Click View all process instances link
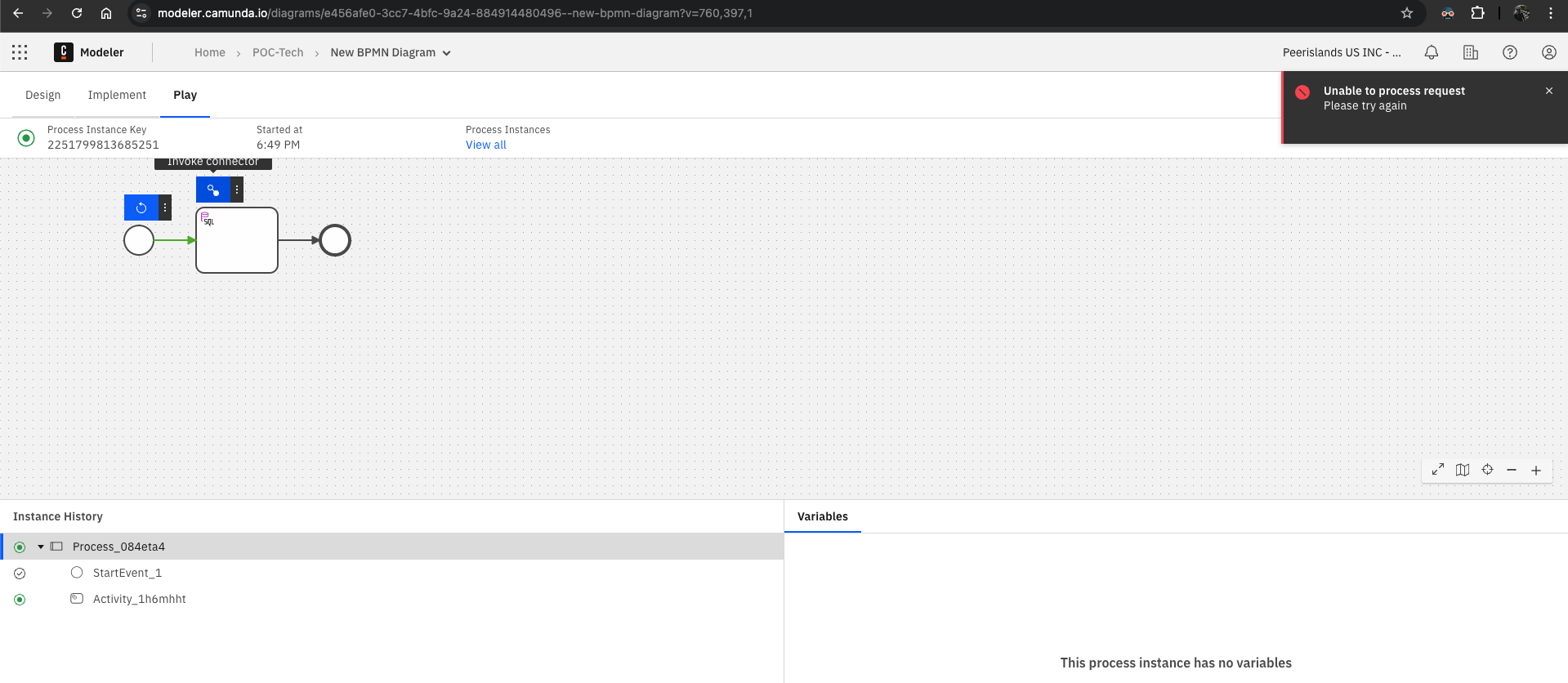 [x=486, y=145]
